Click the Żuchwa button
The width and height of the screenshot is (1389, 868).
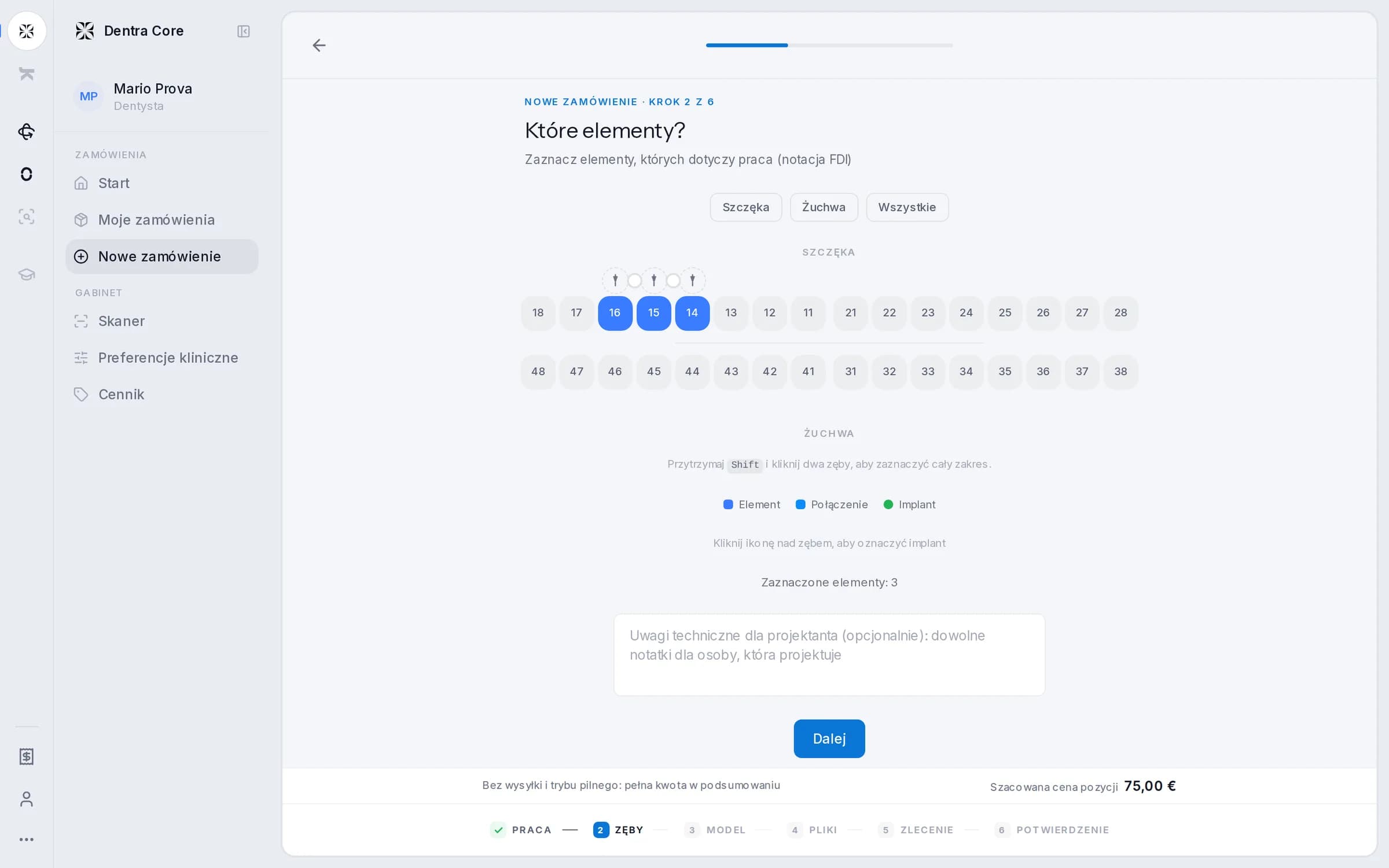(x=824, y=207)
